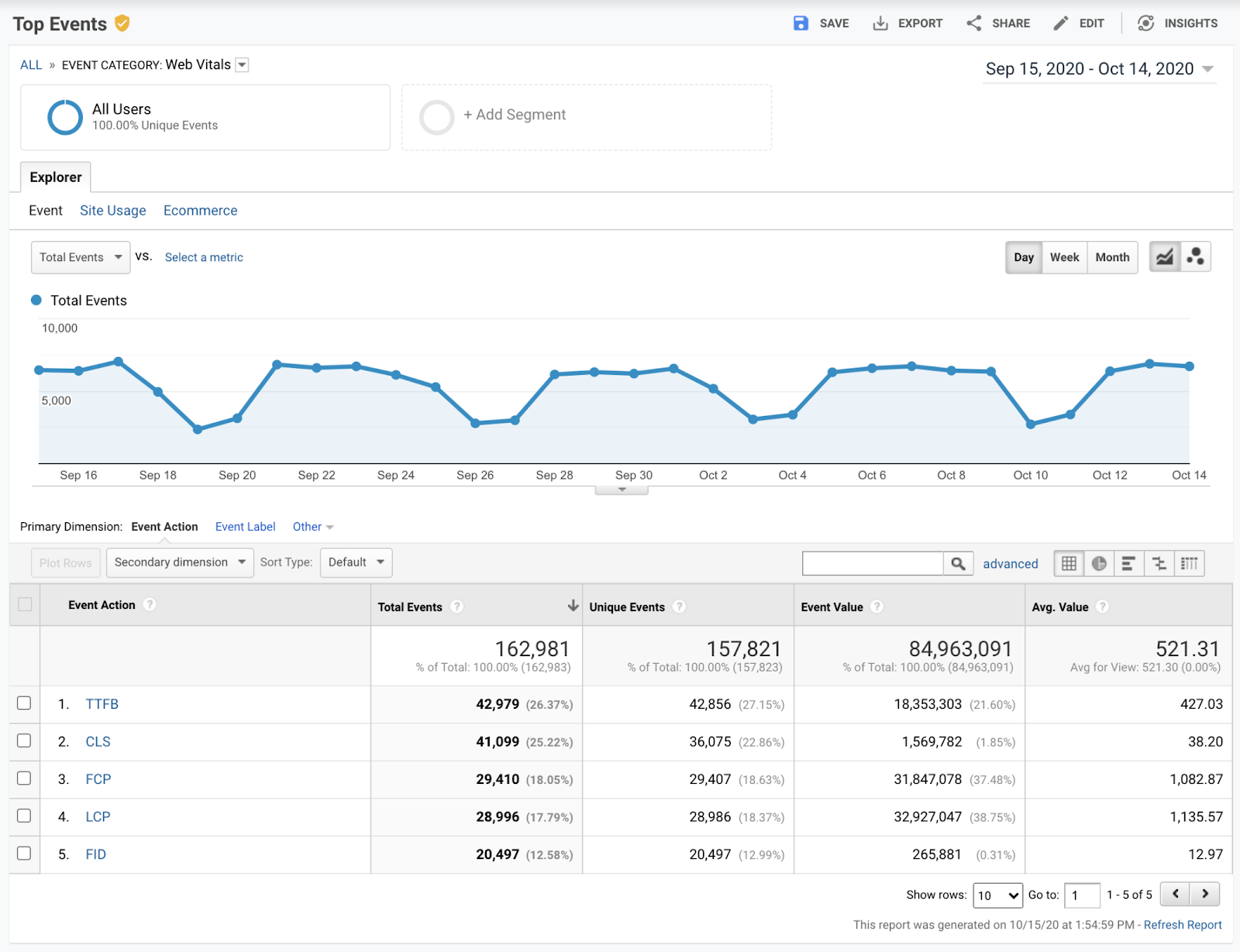Select the checkbox for the CLS row
Viewport: 1240px width, 952px height.
(24, 741)
